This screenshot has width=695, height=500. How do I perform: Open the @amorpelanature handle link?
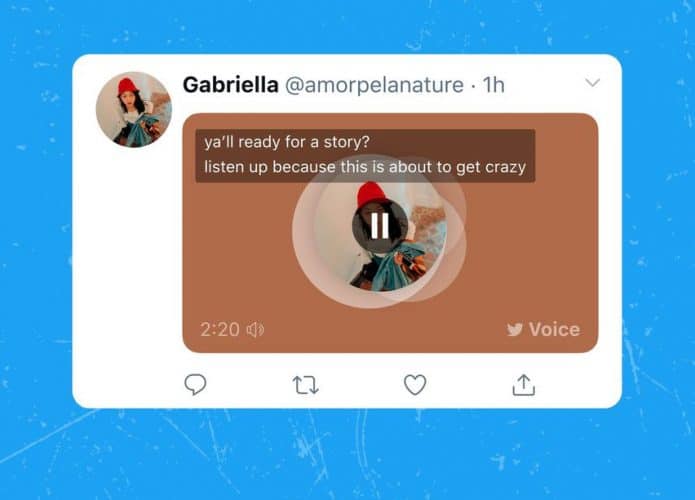(374, 85)
